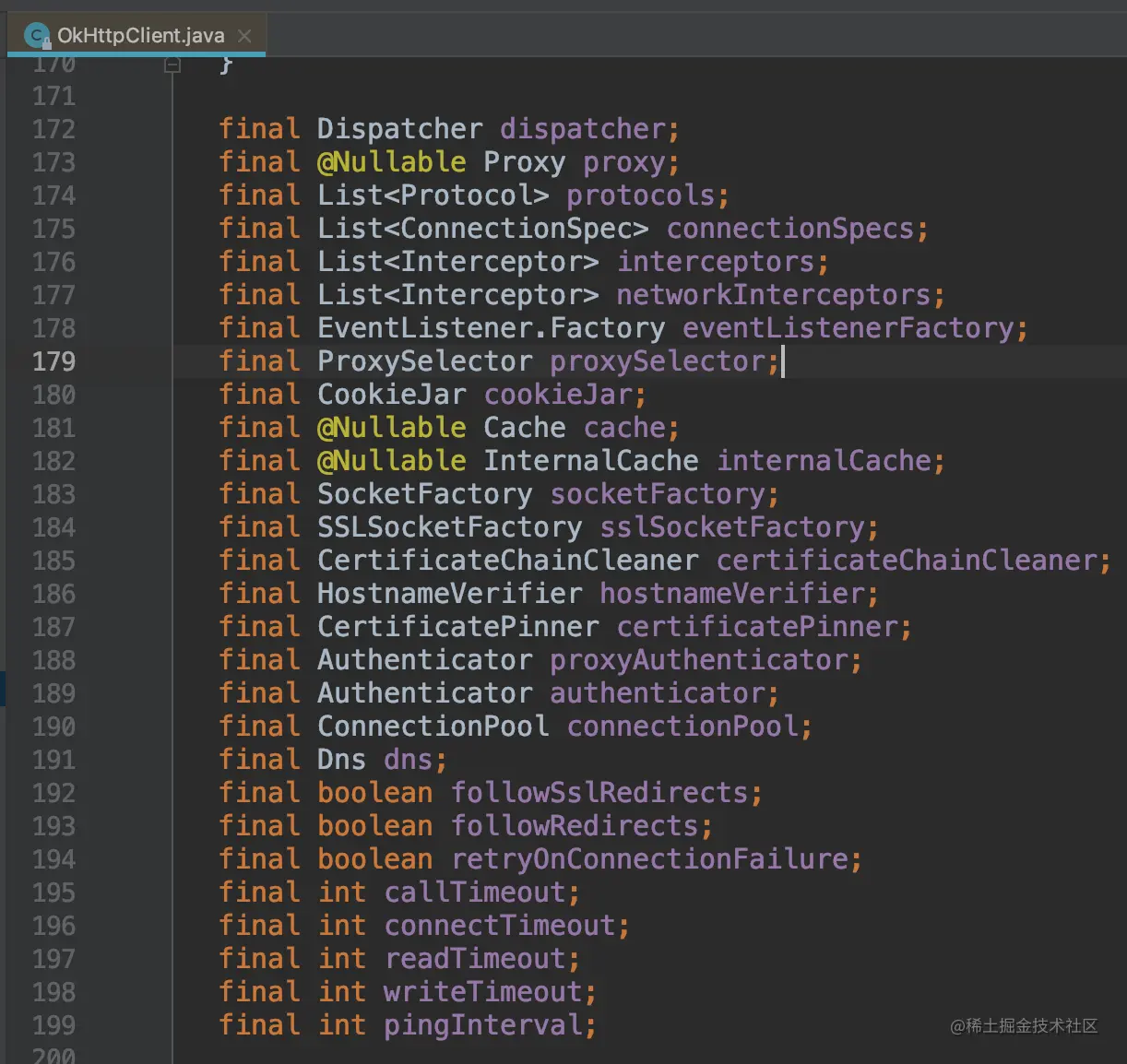Click the 'certificatePinner' field name
Viewport: 1127px width, 1064px height.
coord(757,627)
